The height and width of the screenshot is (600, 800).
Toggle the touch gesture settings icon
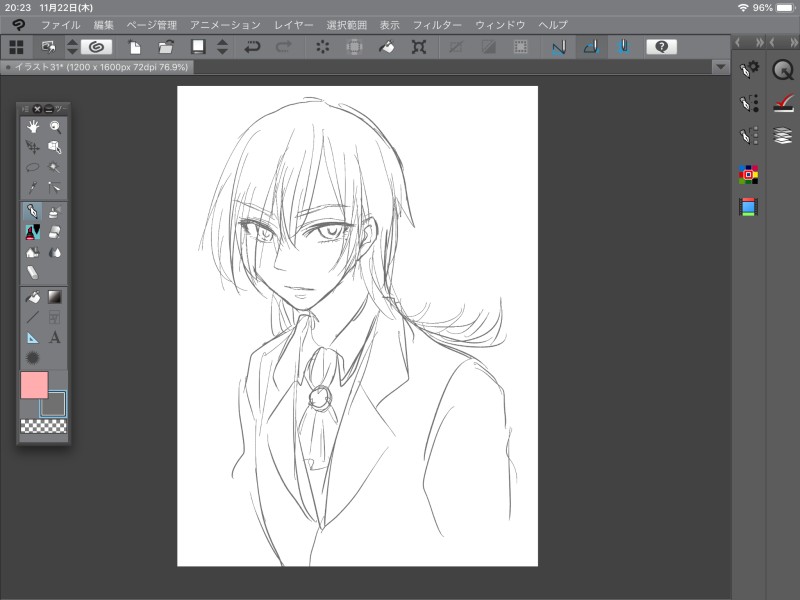pos(48,47)
